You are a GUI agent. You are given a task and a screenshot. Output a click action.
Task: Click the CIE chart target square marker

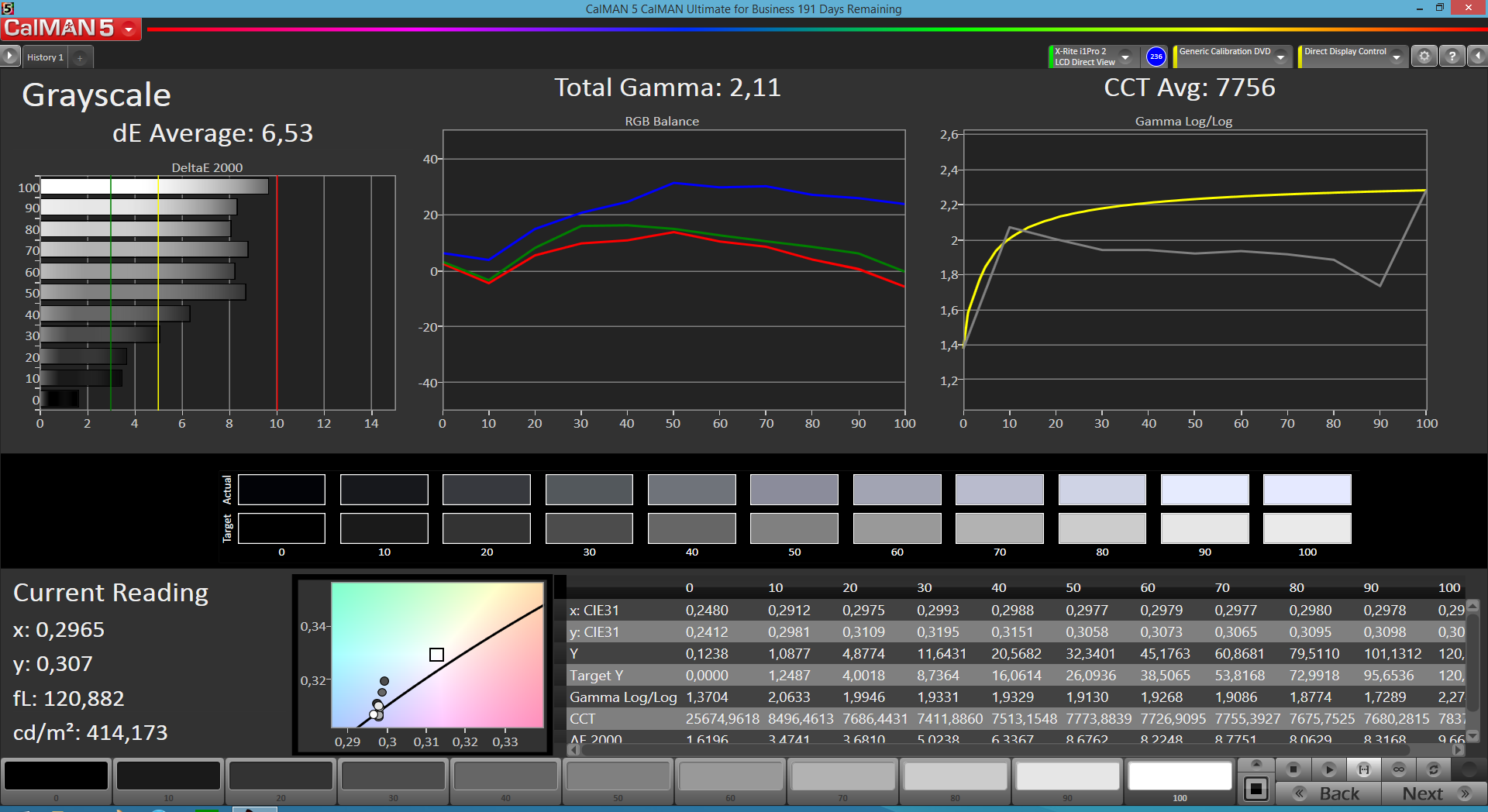(436, 655)
